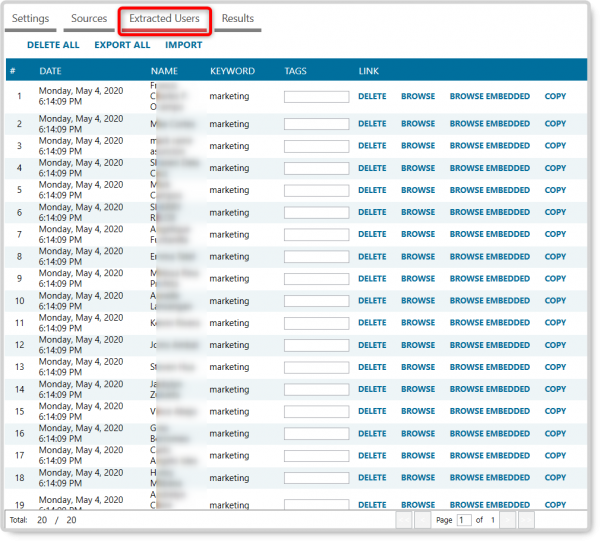Sort by the NAME column header
600x541 pixels.
pos(164,71)
